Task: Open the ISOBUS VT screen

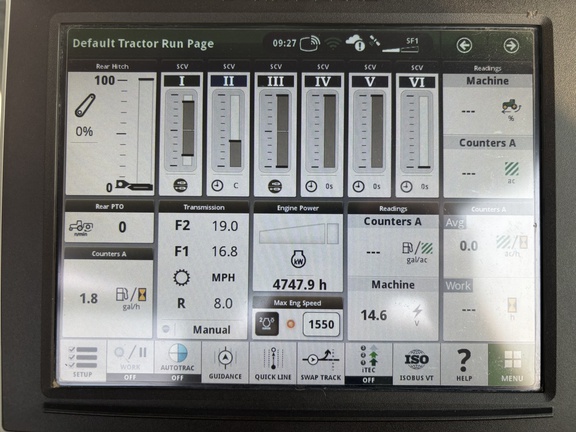Action: [x=416, y=364]
